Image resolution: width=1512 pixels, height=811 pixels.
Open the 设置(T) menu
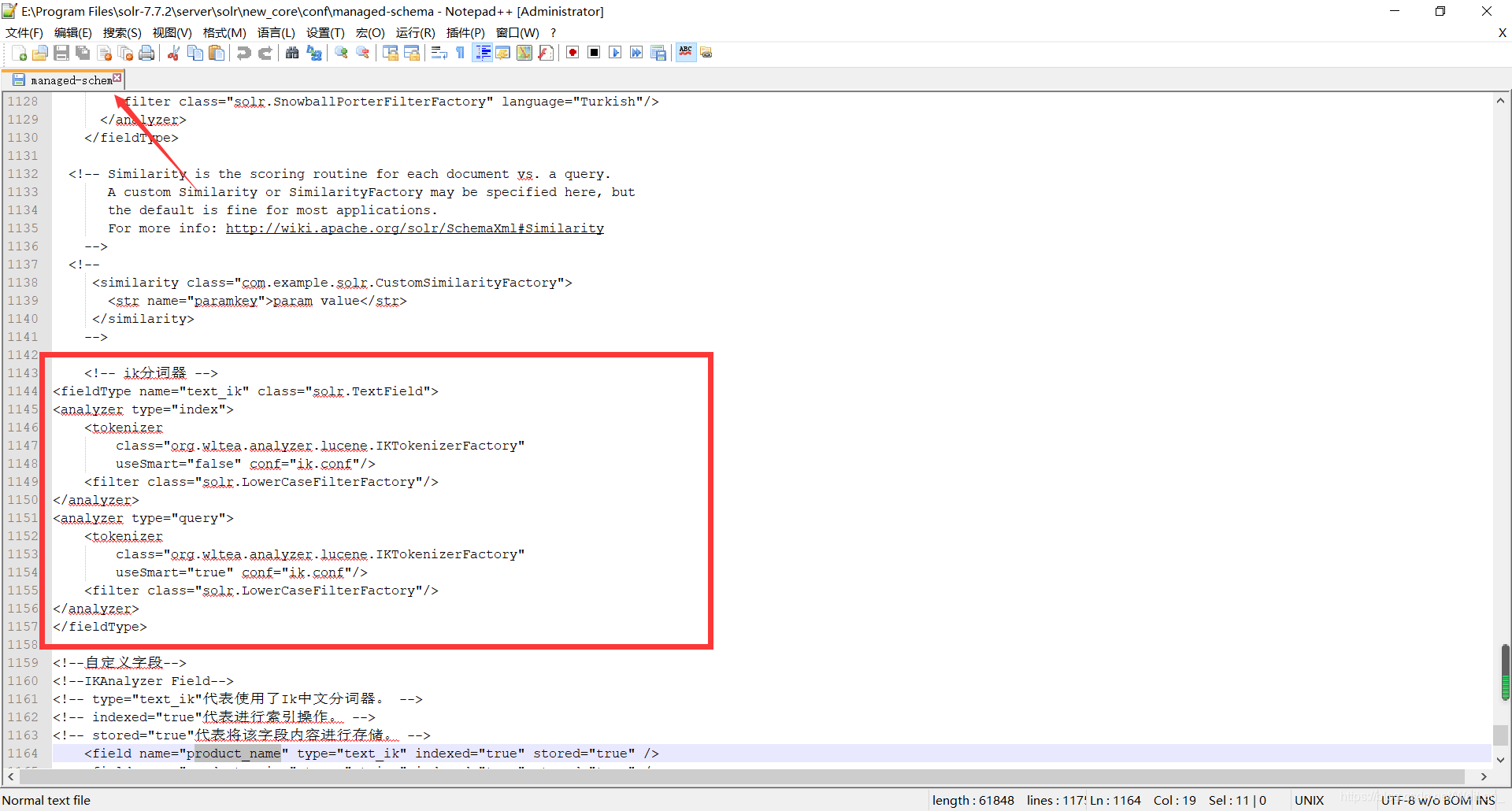325,32
